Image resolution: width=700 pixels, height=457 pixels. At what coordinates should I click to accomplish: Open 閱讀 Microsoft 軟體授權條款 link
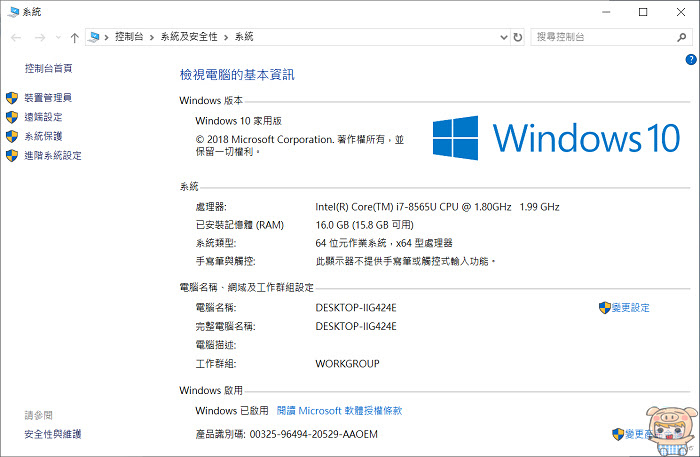(339, 410)
